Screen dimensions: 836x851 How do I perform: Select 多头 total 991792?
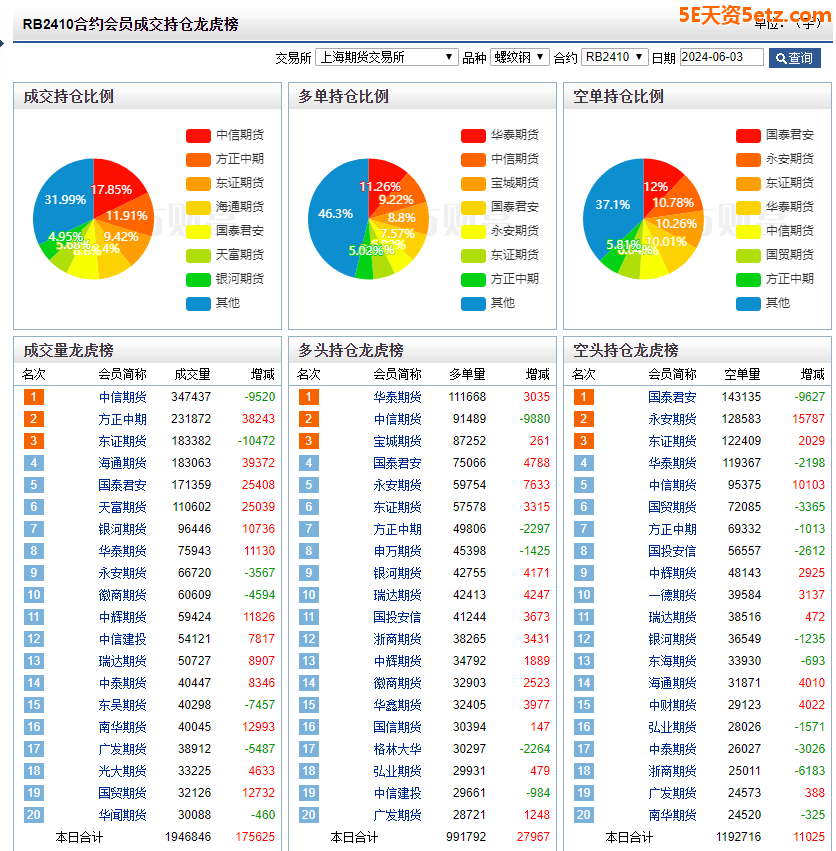[x=466, y=837]
